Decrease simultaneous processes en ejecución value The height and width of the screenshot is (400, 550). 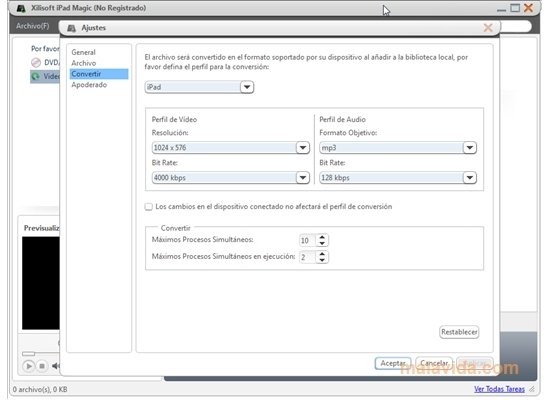click(322, 260)
